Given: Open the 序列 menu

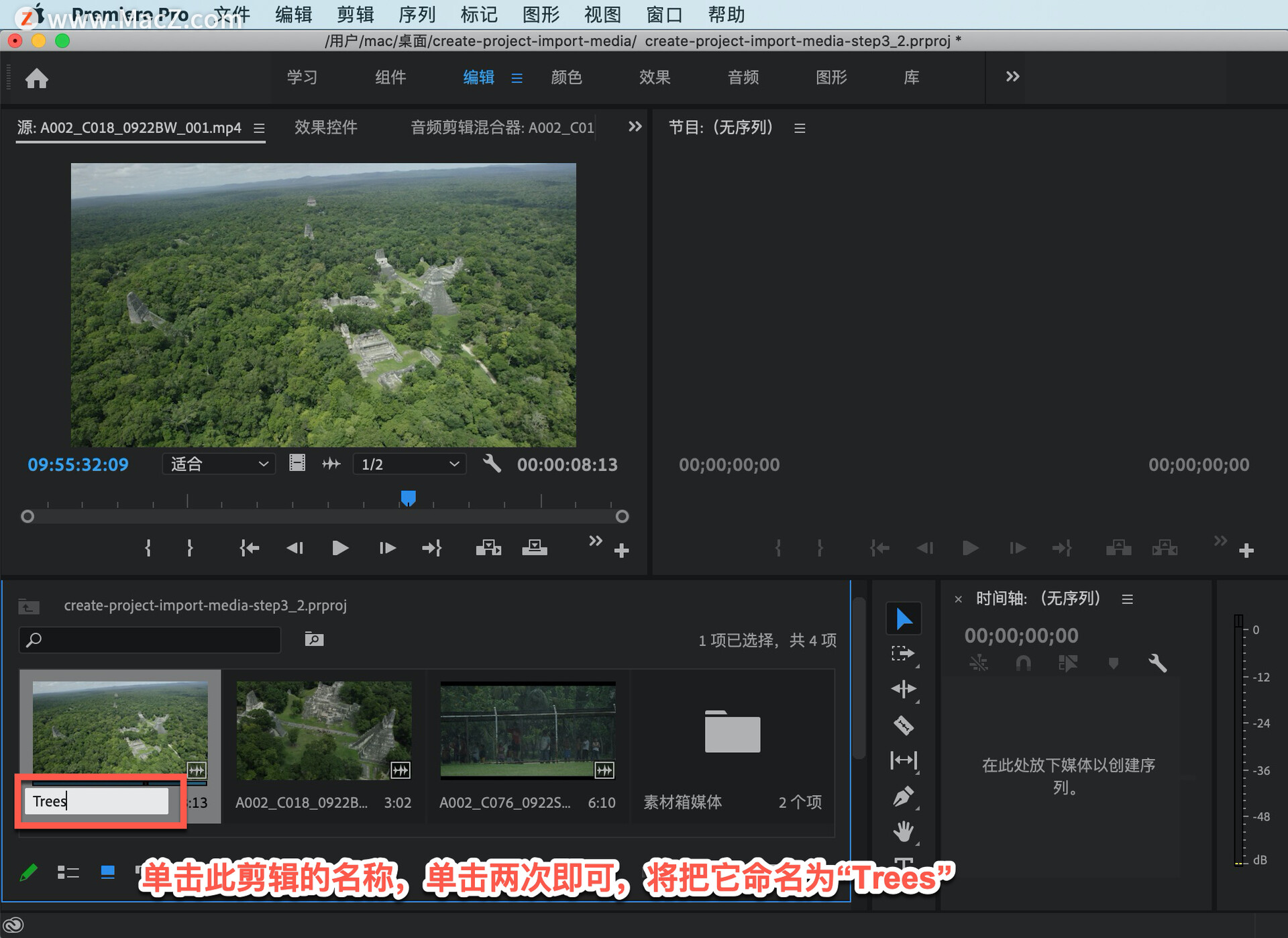Looking at the screenshot, I should 417,15.
